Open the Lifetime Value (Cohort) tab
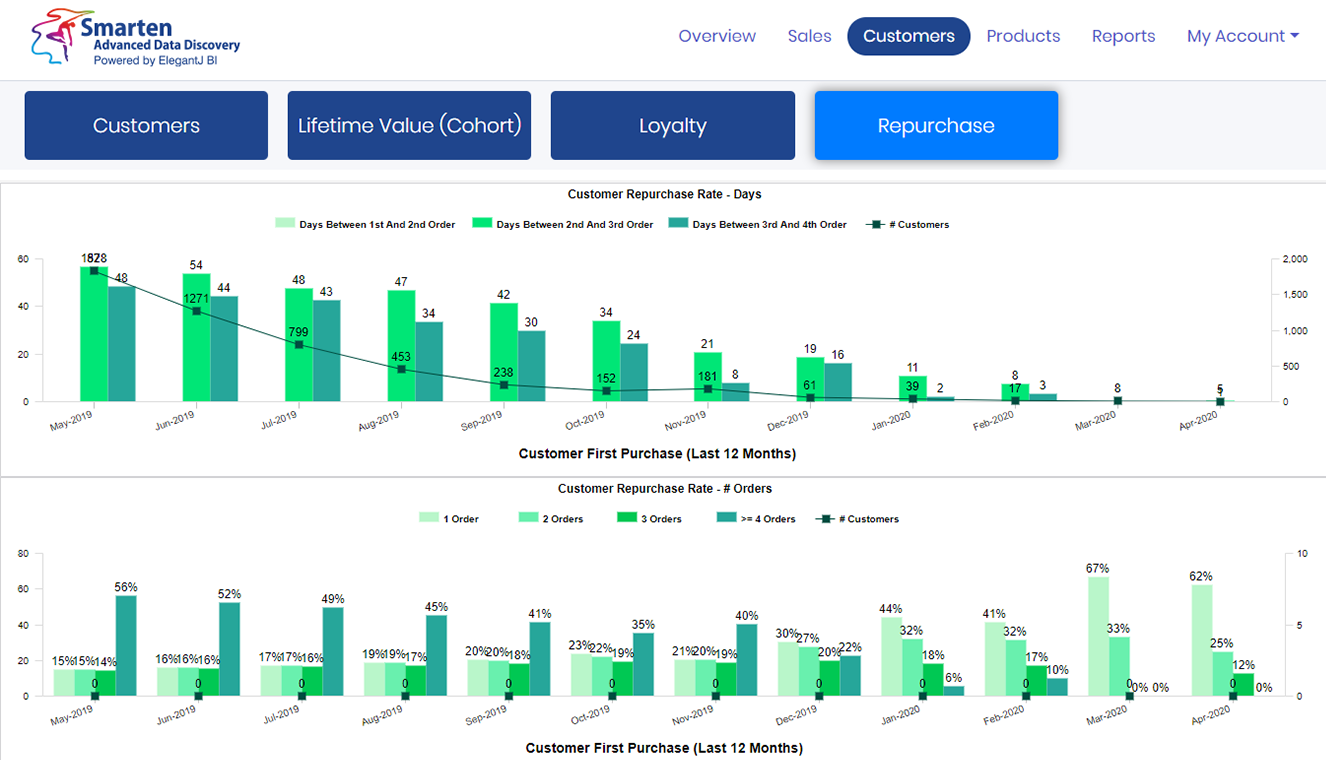The height and width of the screenshot is (760, 1326). [410, 126]
